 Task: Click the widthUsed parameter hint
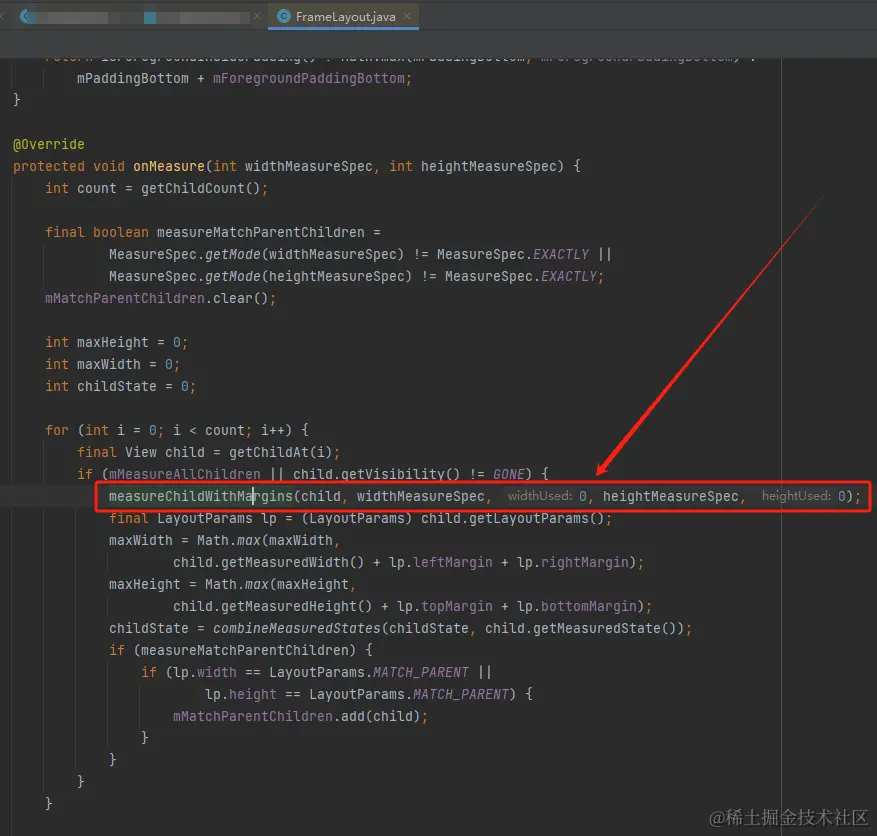point(539,496)
